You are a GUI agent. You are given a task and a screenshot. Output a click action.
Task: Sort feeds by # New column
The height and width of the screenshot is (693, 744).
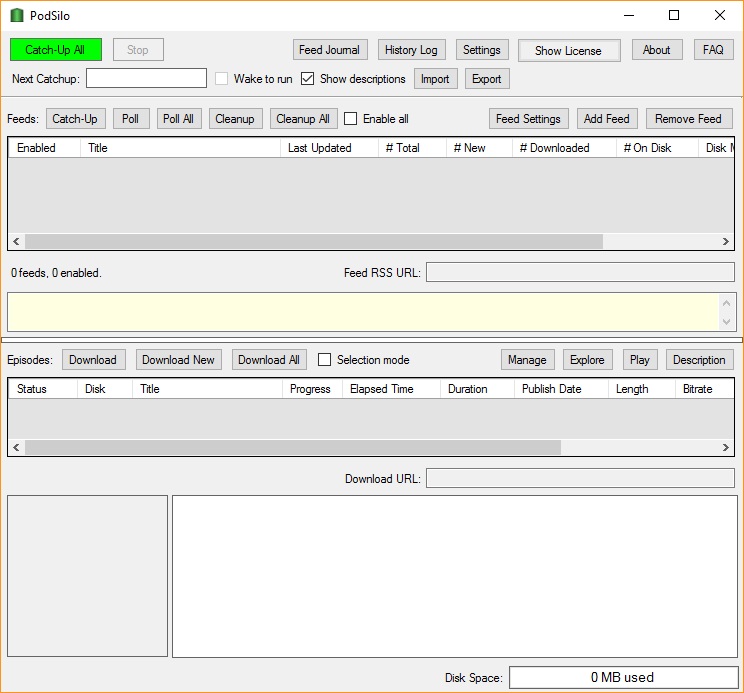pyautogui.click(x=479, y=148)
